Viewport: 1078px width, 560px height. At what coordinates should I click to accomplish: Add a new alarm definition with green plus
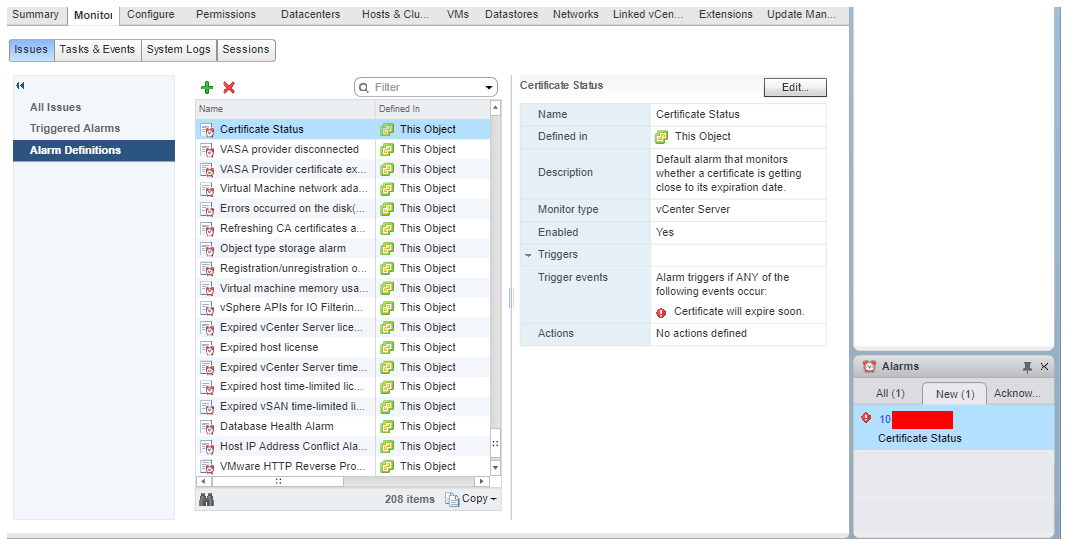[207, 87]
